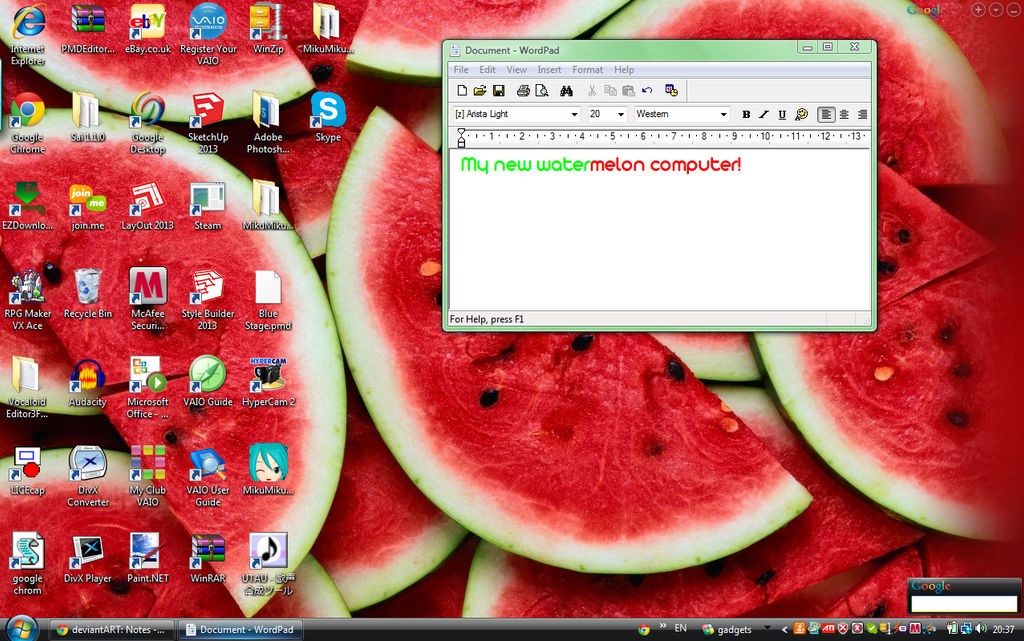This screenshot has width=1024, height=641.
Task: Place cursor in the WordPad document text
Action: coord(600,164)
